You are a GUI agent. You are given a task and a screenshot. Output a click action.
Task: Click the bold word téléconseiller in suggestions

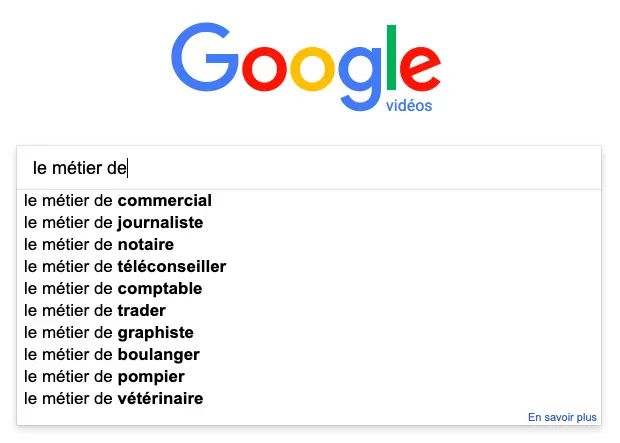click(x=172, y=267)
